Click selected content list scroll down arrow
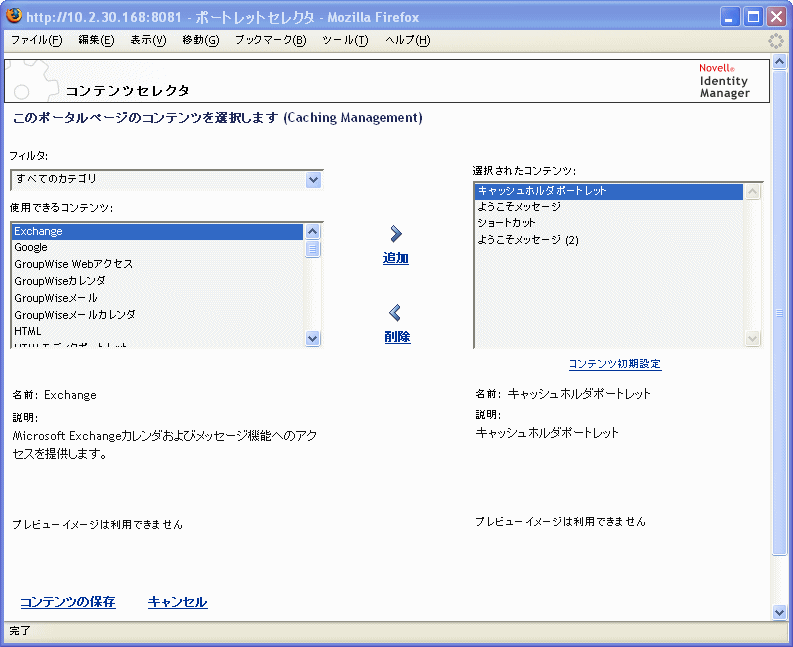This screenshot has width=793, height=647. [x=753, y=338]
